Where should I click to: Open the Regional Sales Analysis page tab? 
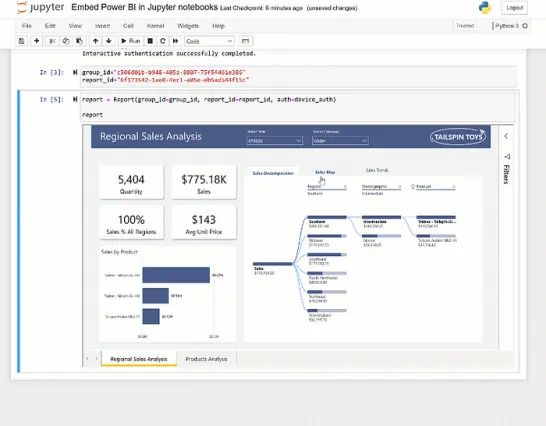[x=139, y=359]
